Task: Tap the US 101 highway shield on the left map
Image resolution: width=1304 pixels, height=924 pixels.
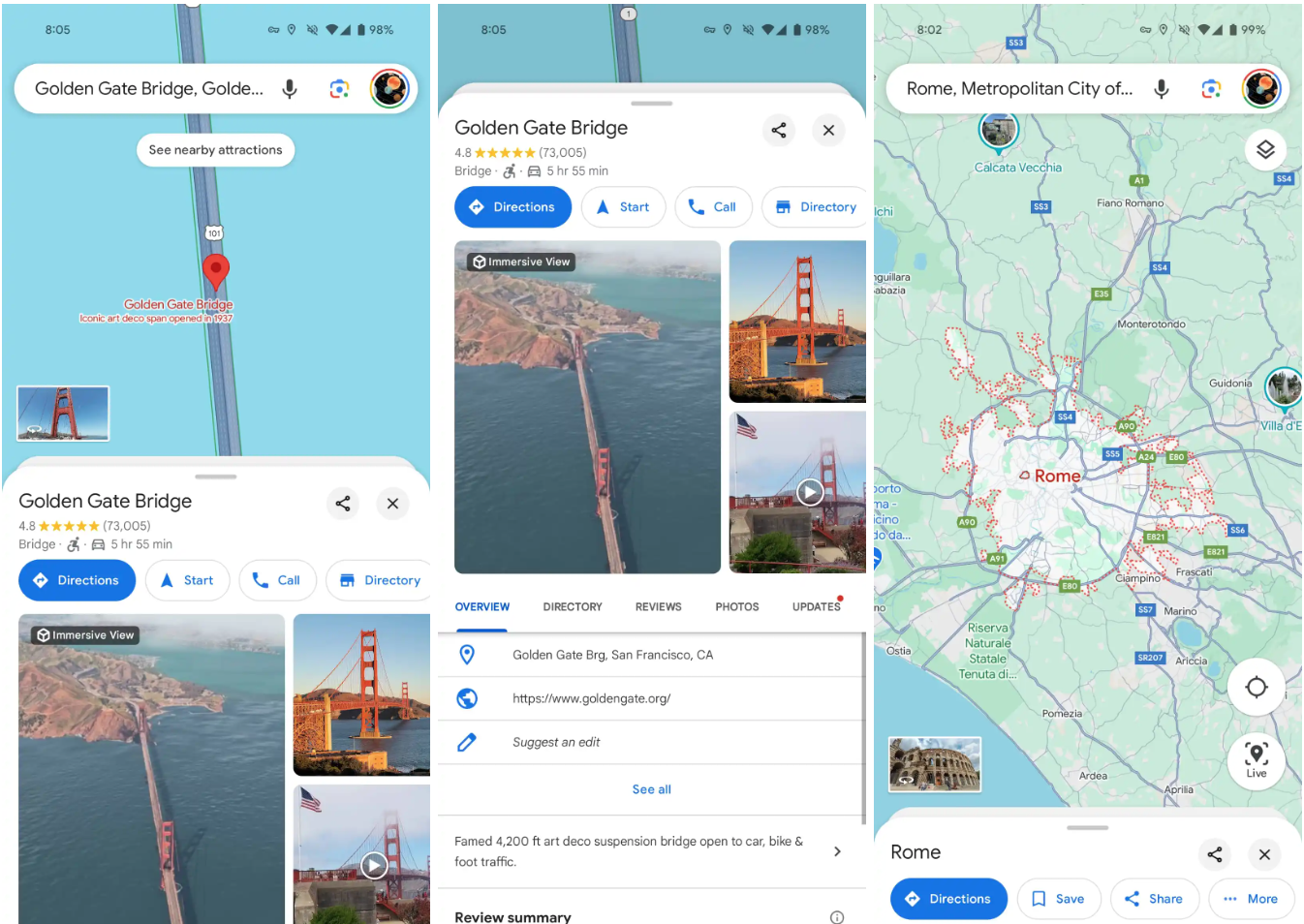Action: click(214, 232)
